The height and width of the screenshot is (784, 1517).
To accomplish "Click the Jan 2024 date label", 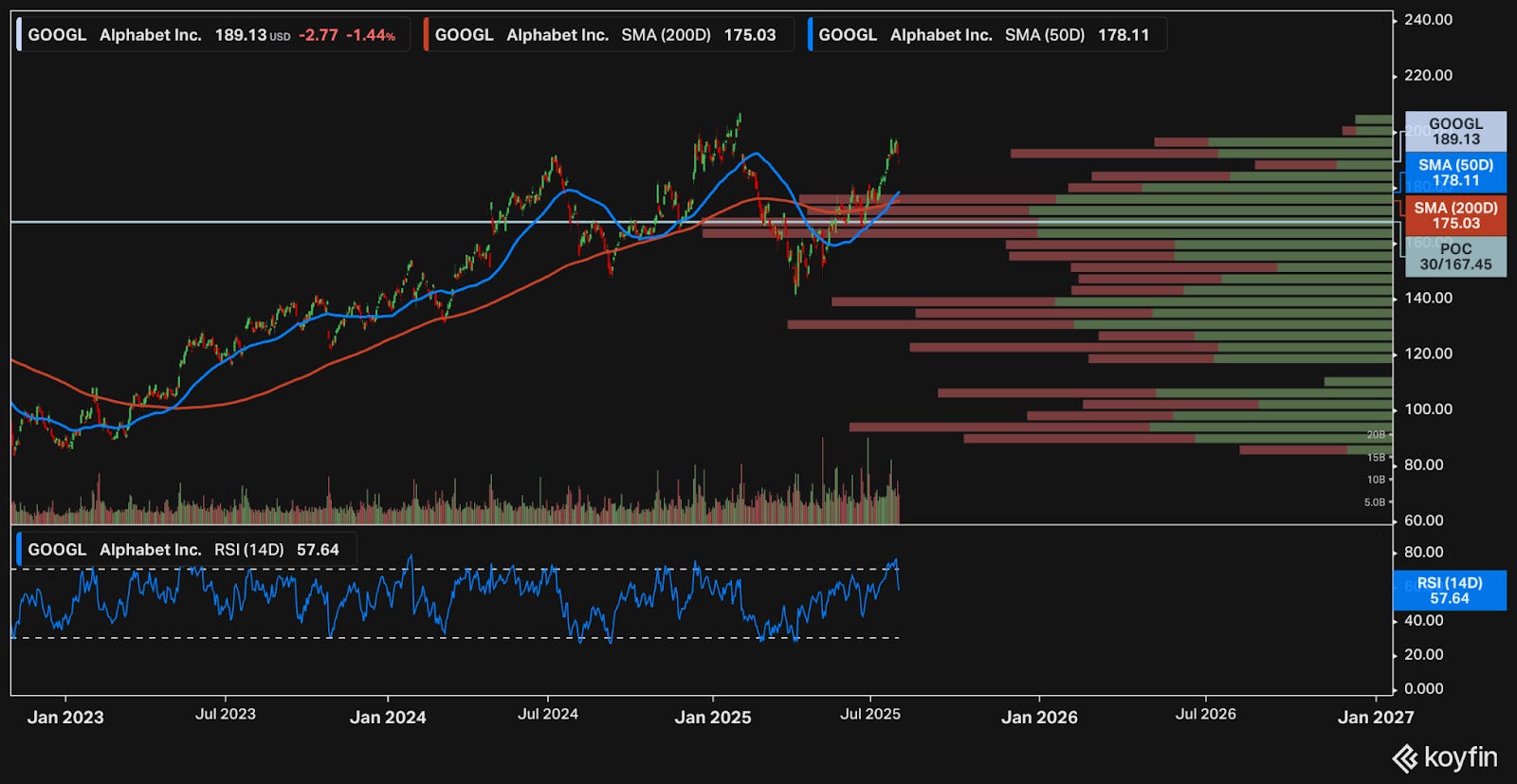I will pyautogui.click(x=388, y=718).
